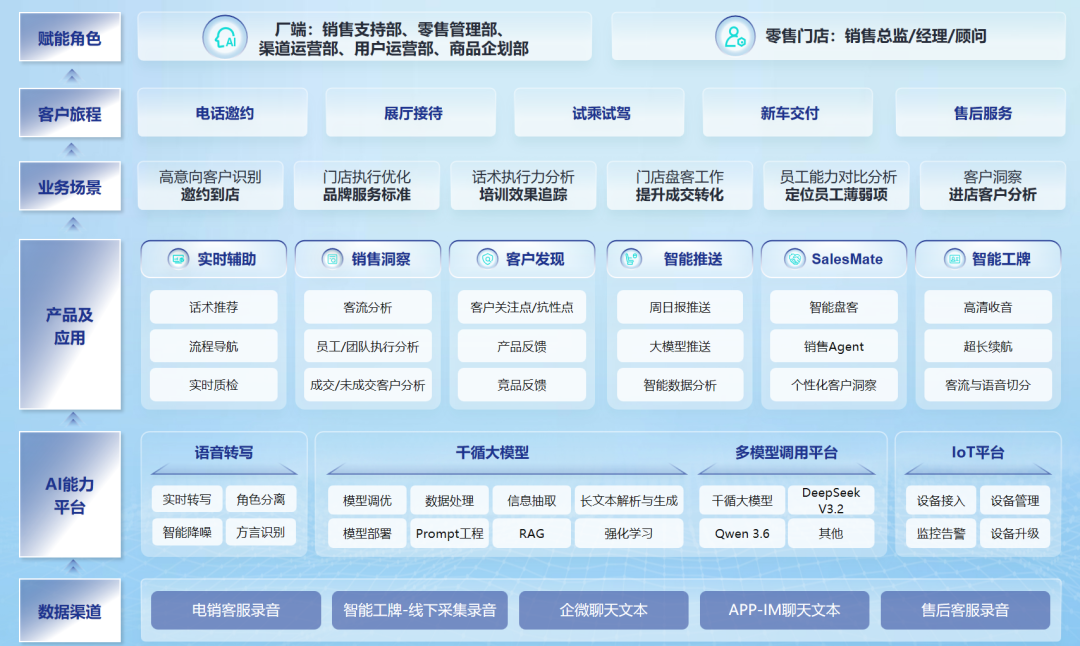1080x646 pixels.
Task: Click the 赋能角色 layer label
Action: click(70, 37)
